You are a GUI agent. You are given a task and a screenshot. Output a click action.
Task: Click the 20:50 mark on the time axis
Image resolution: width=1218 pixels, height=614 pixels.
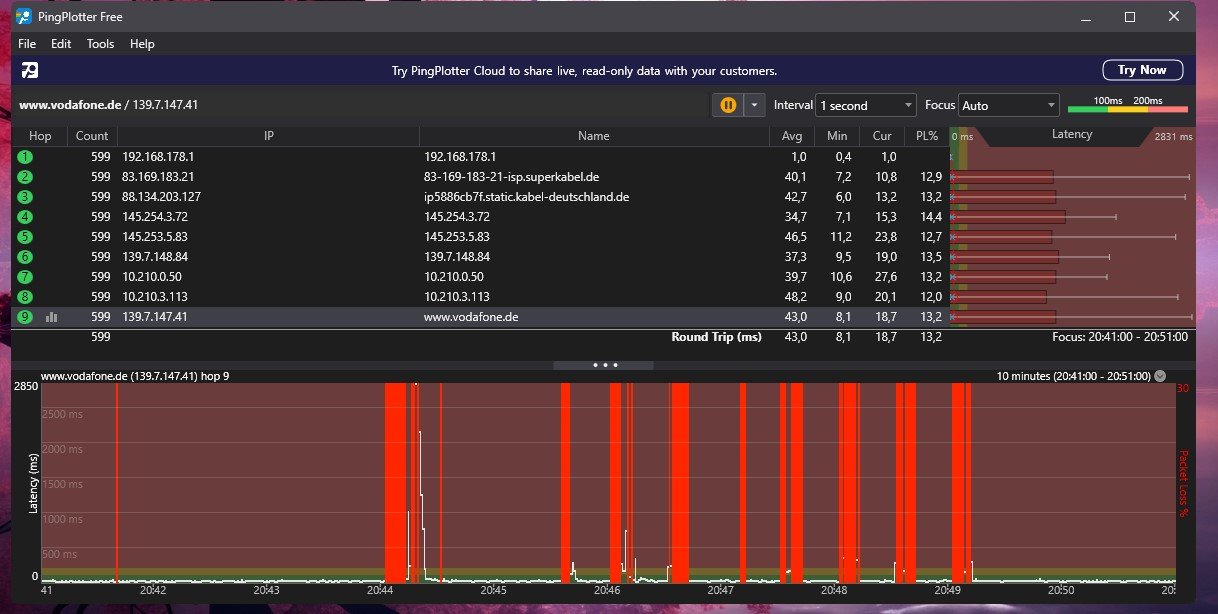click(1061, 590)
